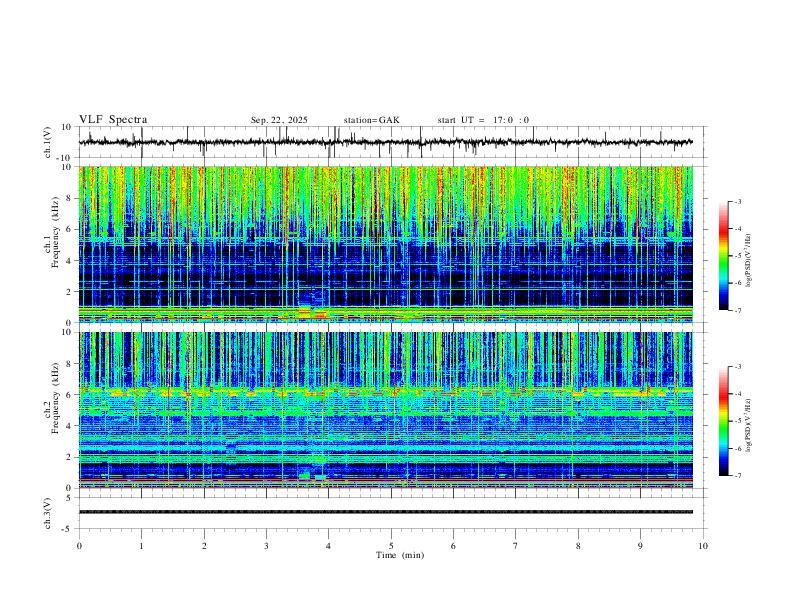Click the ch.1 spectrogram color scale bar
This screenshot has height=612, width=792.
723,256
